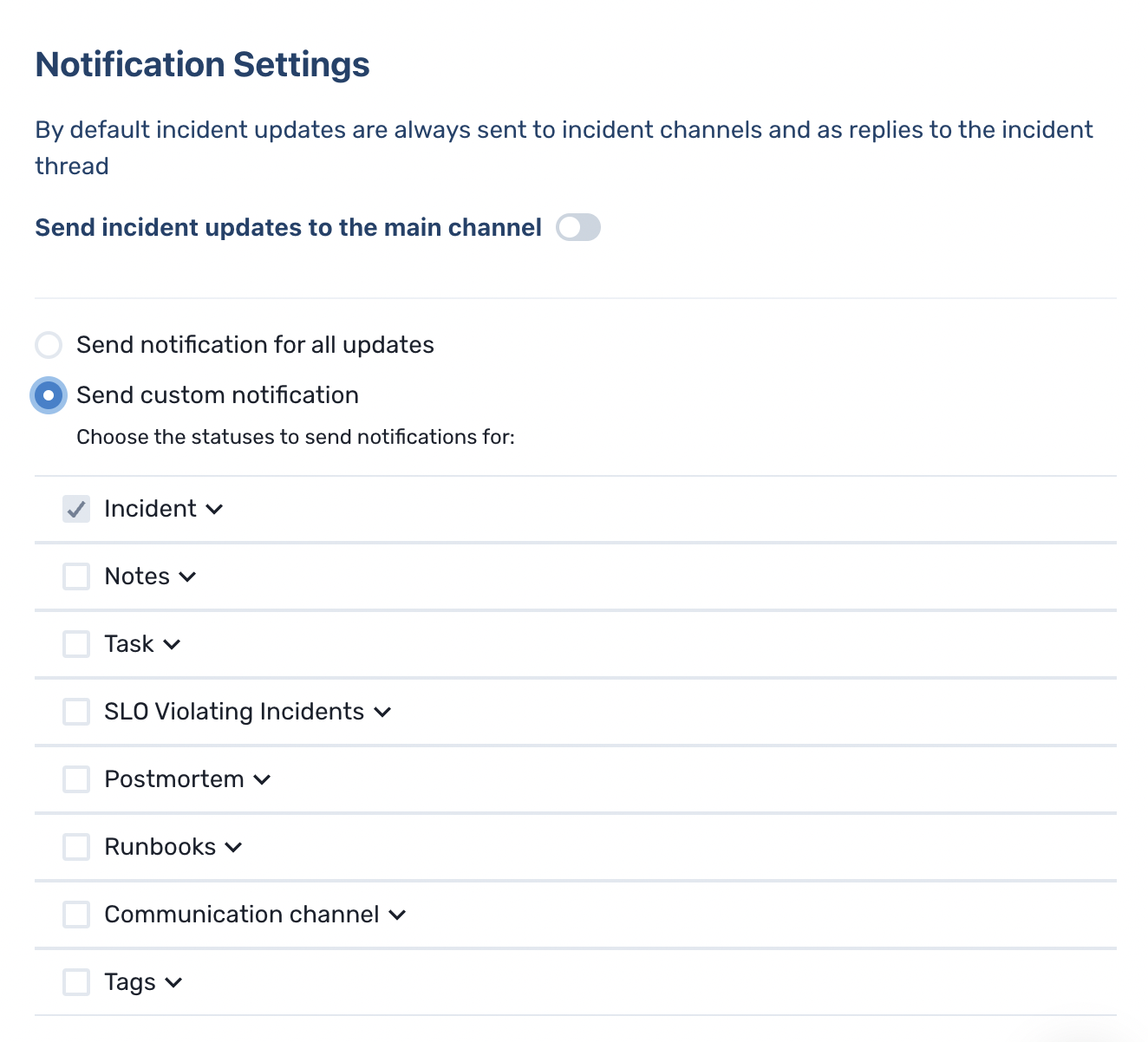The width and height of the screenshot is (1148, 1042).
Task: Toggle the main channel updates switch
Action: pyautogui.click(x=577, y=228)
